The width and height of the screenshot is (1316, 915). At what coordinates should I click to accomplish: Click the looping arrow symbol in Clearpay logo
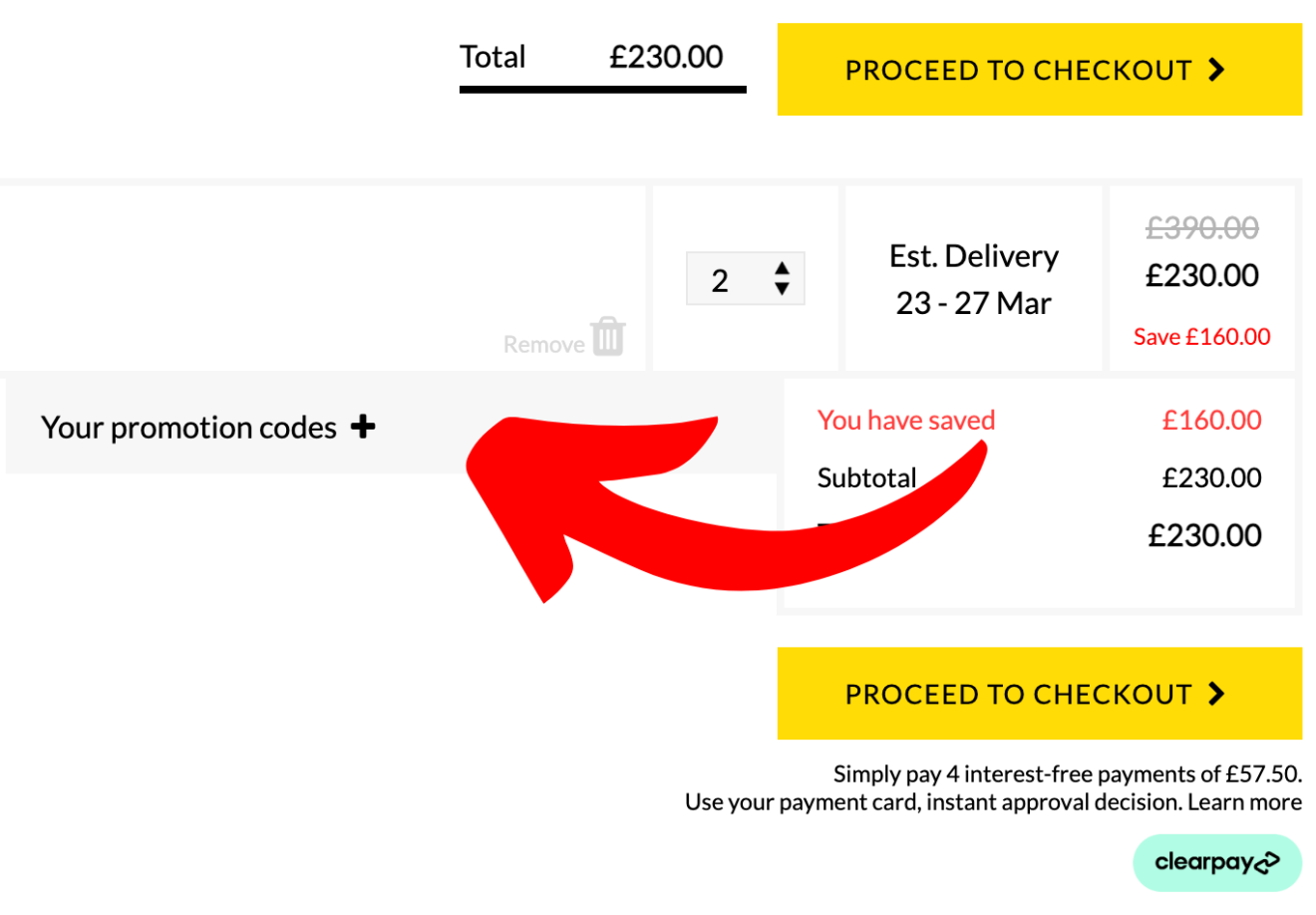pyautogui.click(x=1267, y=861)
